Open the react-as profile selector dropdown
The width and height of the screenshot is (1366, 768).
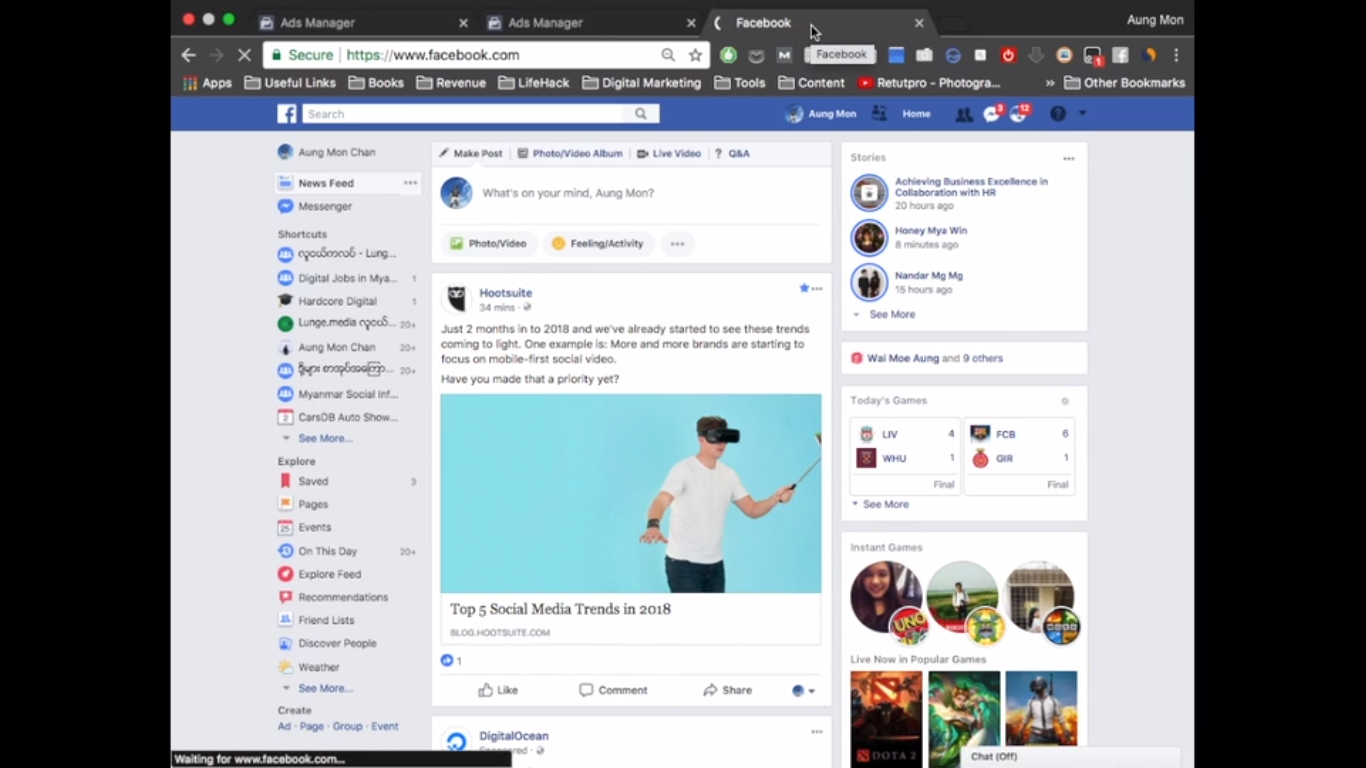pyautogui.click(x=803, y=690)
